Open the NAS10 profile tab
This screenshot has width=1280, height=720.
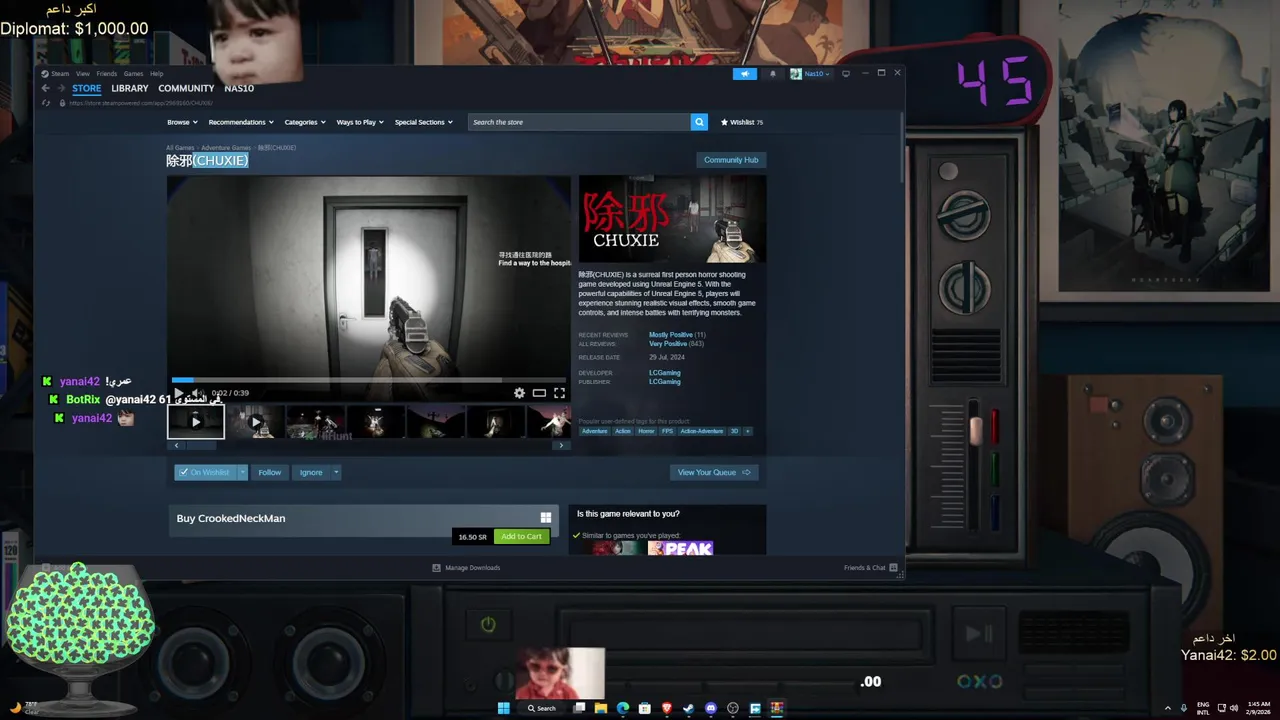[239, 88]
